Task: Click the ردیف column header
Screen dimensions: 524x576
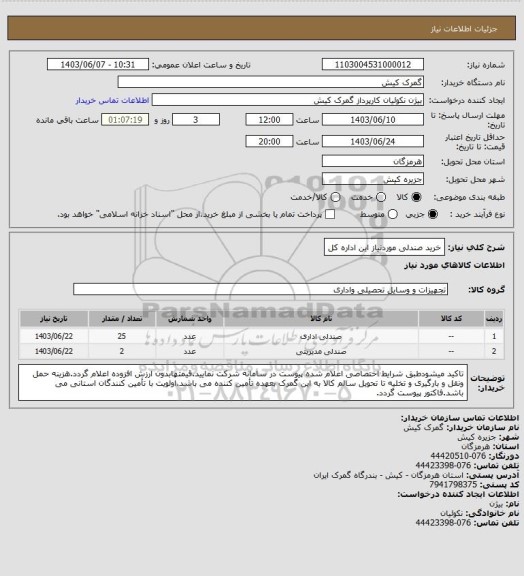Action: tap(494, 318)
